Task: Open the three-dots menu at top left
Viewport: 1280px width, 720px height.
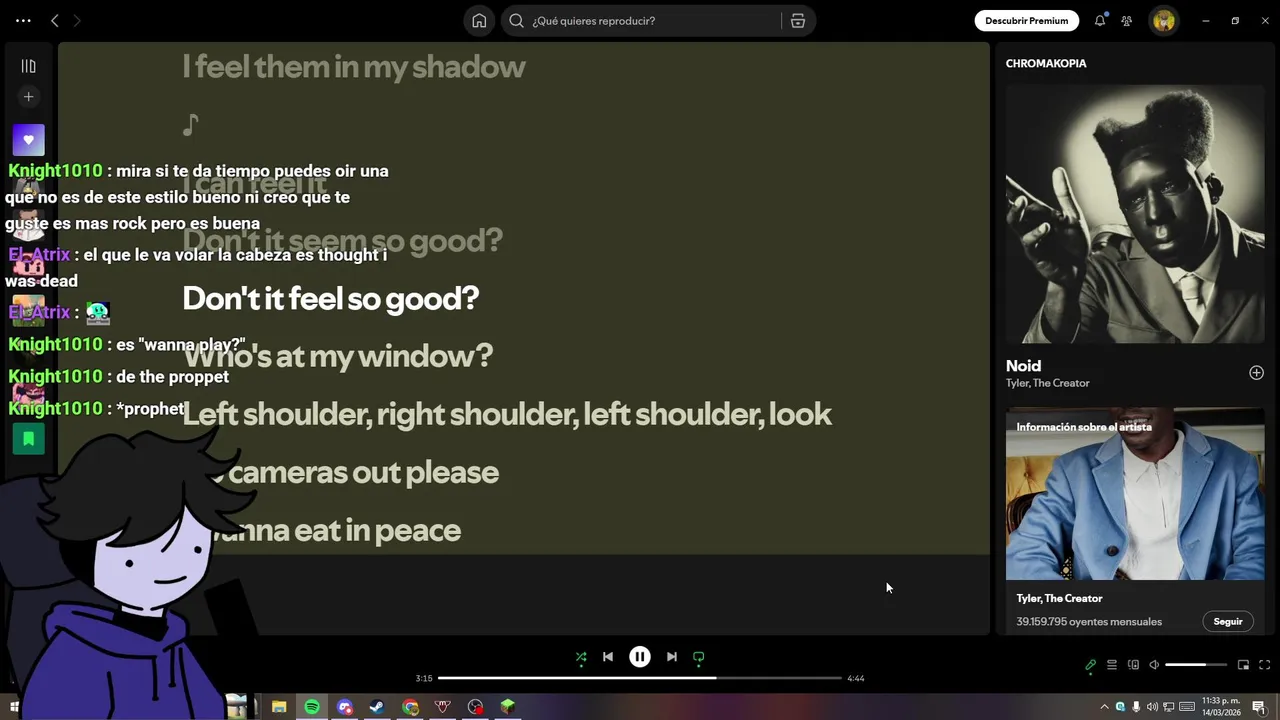Action: (23, 20)
